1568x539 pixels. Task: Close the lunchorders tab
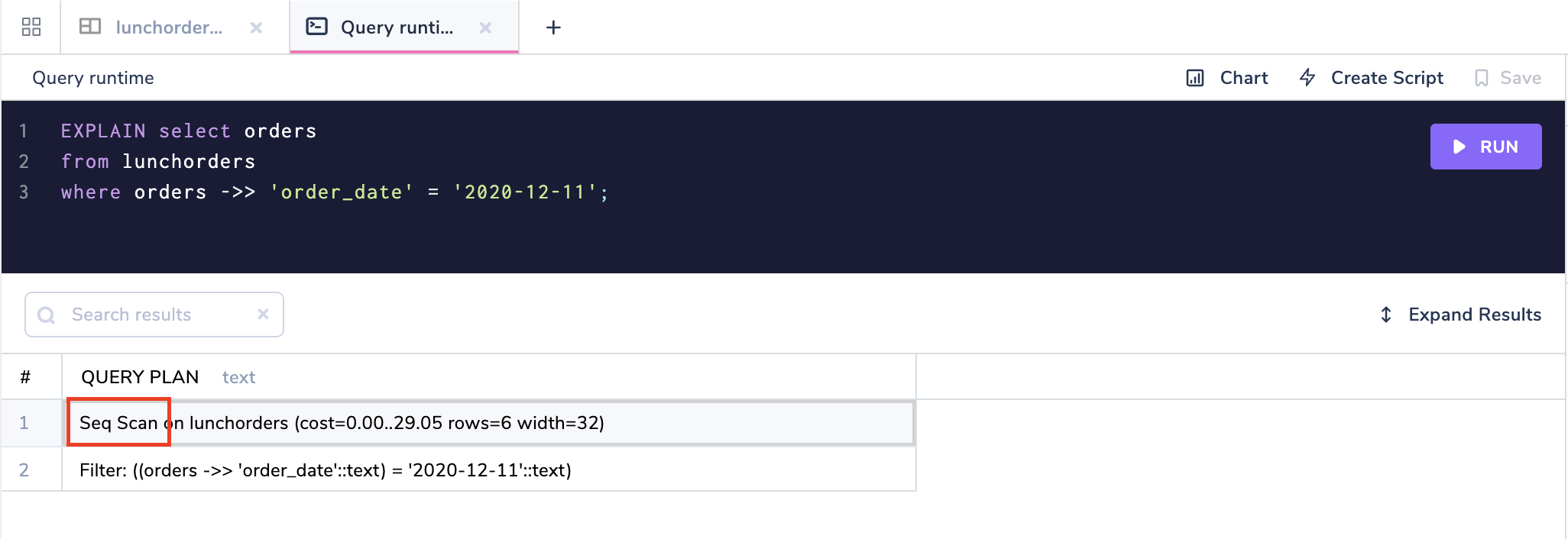tap(256, 27)
